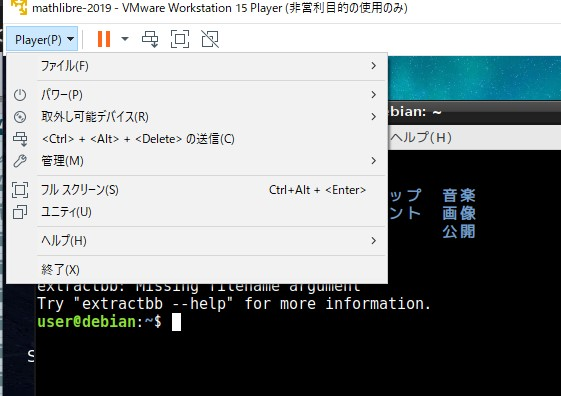Click the disc icon beside 取外し可能デバイス(R)

pos(20,117)
